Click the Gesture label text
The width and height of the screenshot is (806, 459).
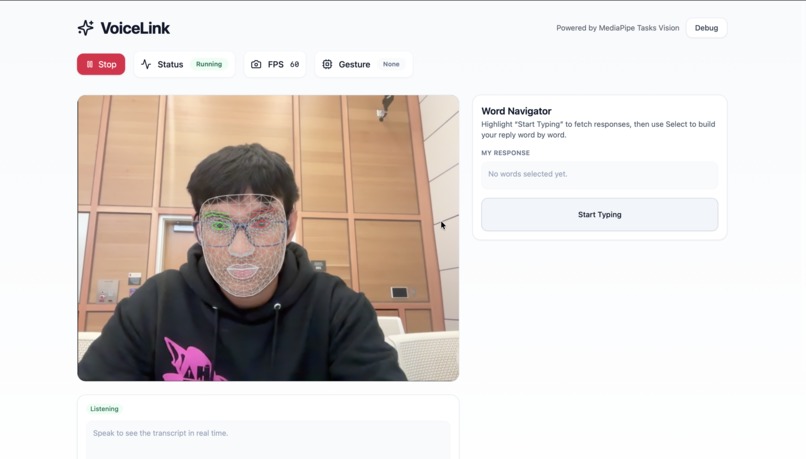click(x=354, y=64)
